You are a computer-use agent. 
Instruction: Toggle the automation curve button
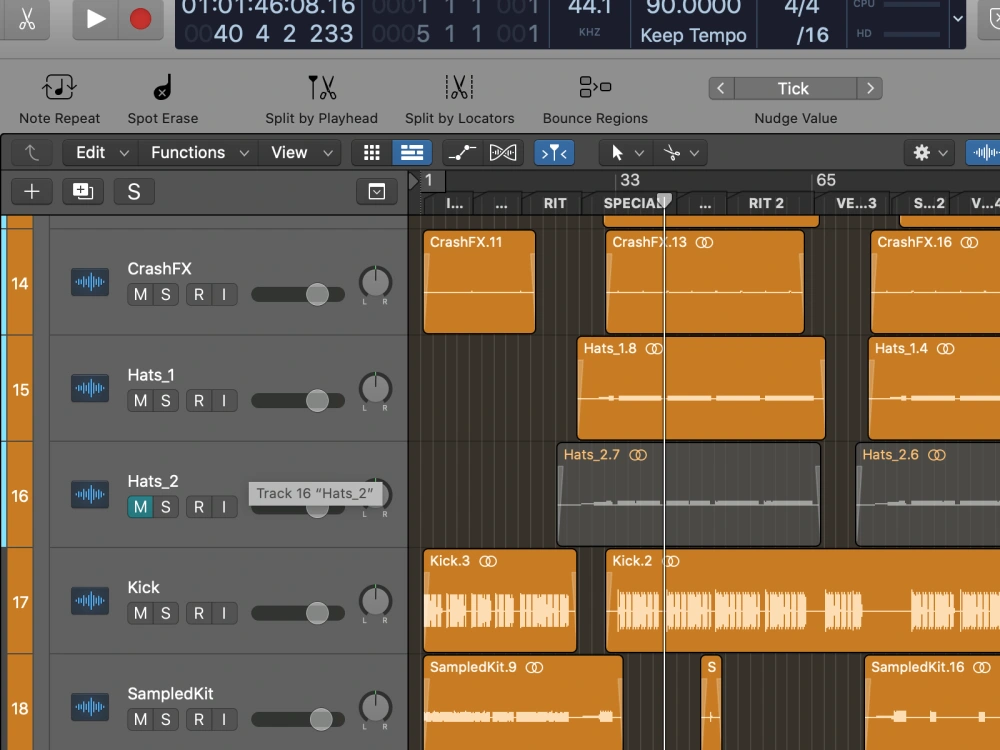point(462,152)
